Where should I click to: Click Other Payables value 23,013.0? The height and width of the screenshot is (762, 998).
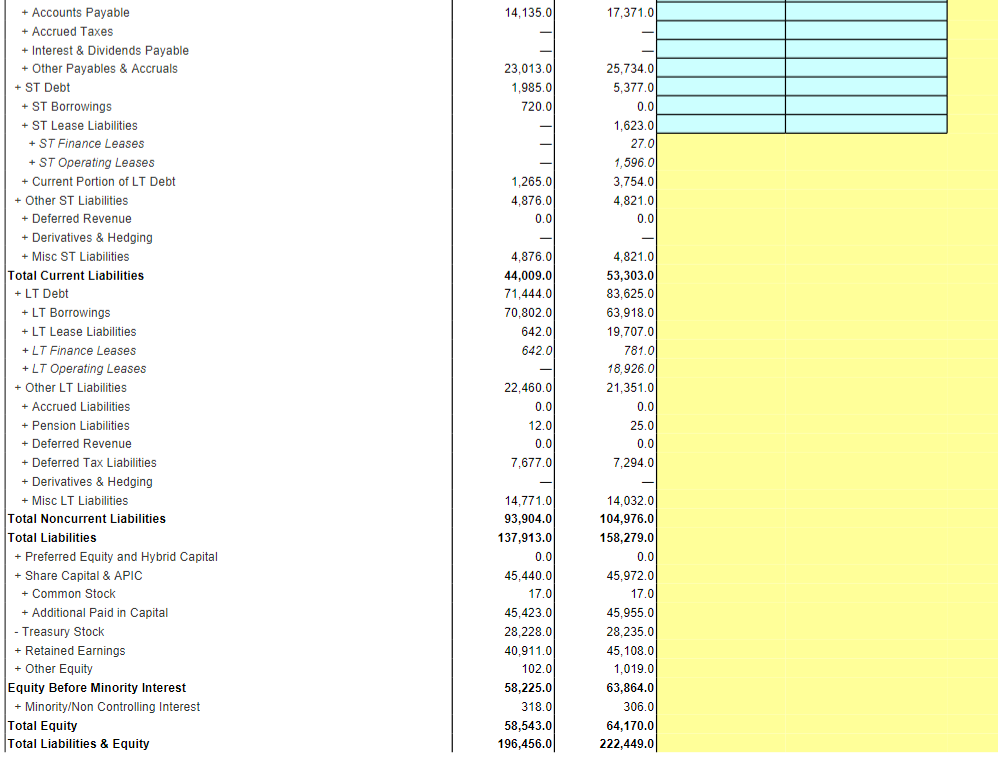tap(528, 69)
